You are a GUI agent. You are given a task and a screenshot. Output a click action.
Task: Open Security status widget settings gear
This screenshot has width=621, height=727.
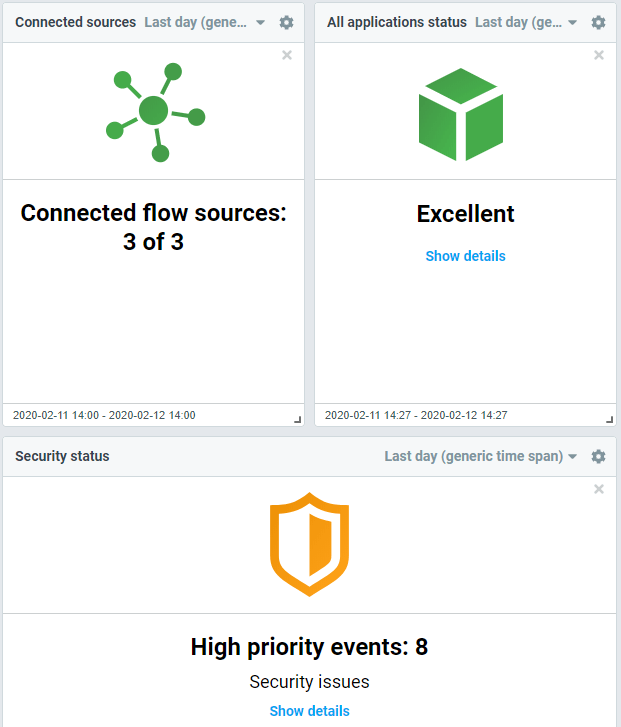tap(598, 456)
